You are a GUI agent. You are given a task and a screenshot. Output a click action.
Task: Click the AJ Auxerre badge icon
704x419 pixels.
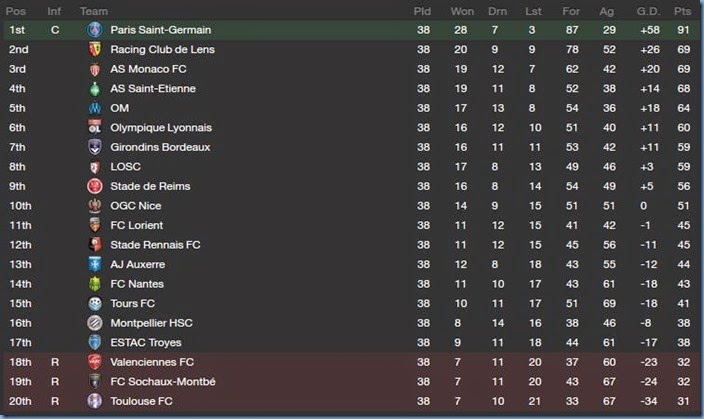(95, 264)
